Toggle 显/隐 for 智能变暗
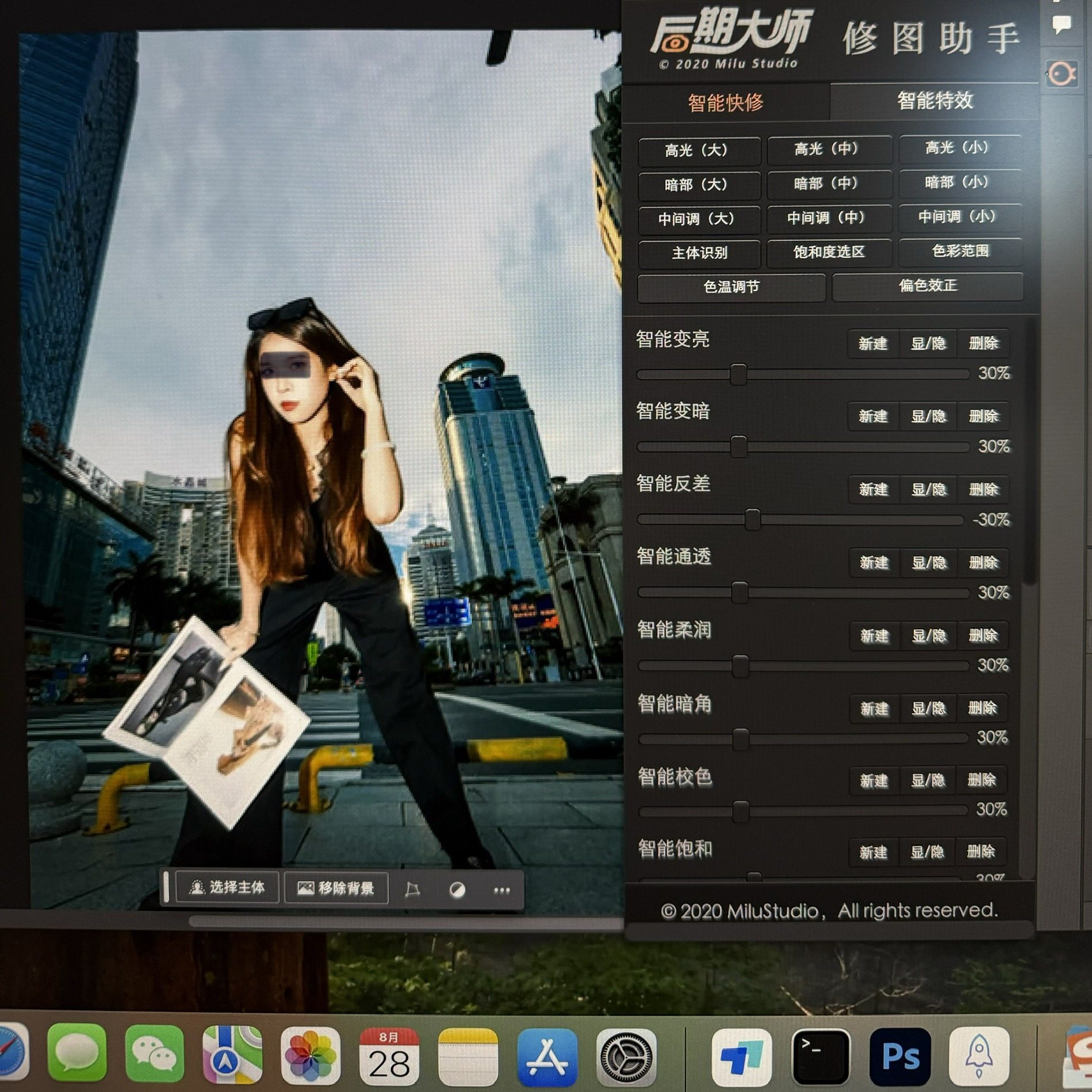 pyautogui.click(x=928, y=416)
